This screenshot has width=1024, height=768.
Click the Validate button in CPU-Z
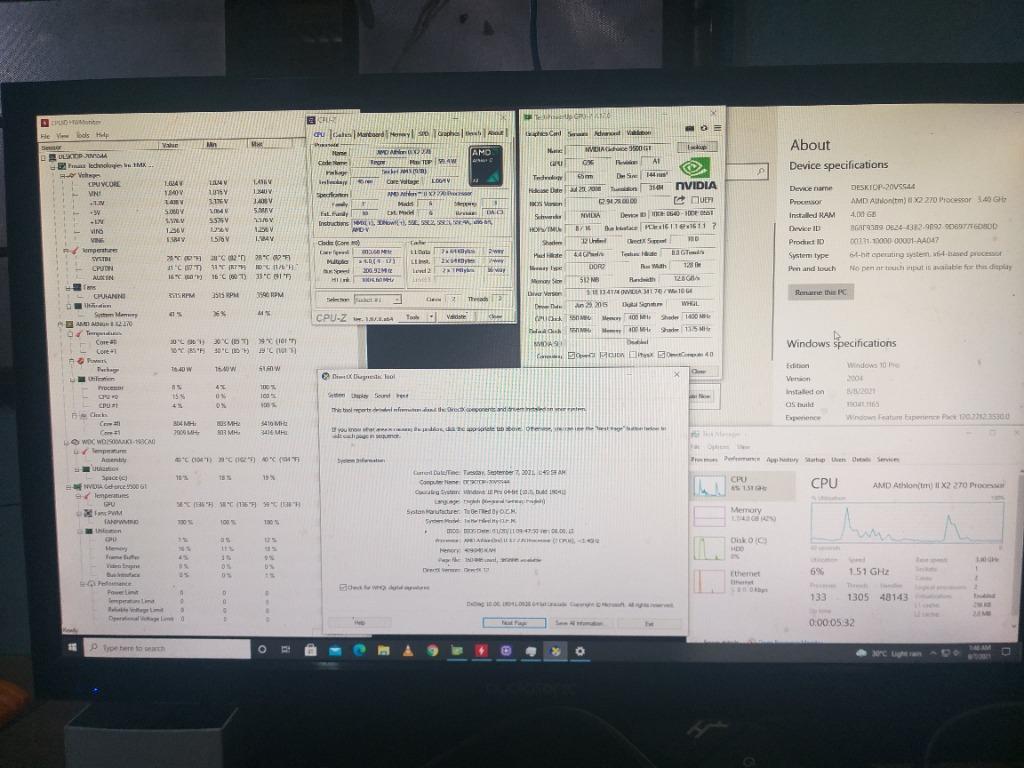coord(456,317)
